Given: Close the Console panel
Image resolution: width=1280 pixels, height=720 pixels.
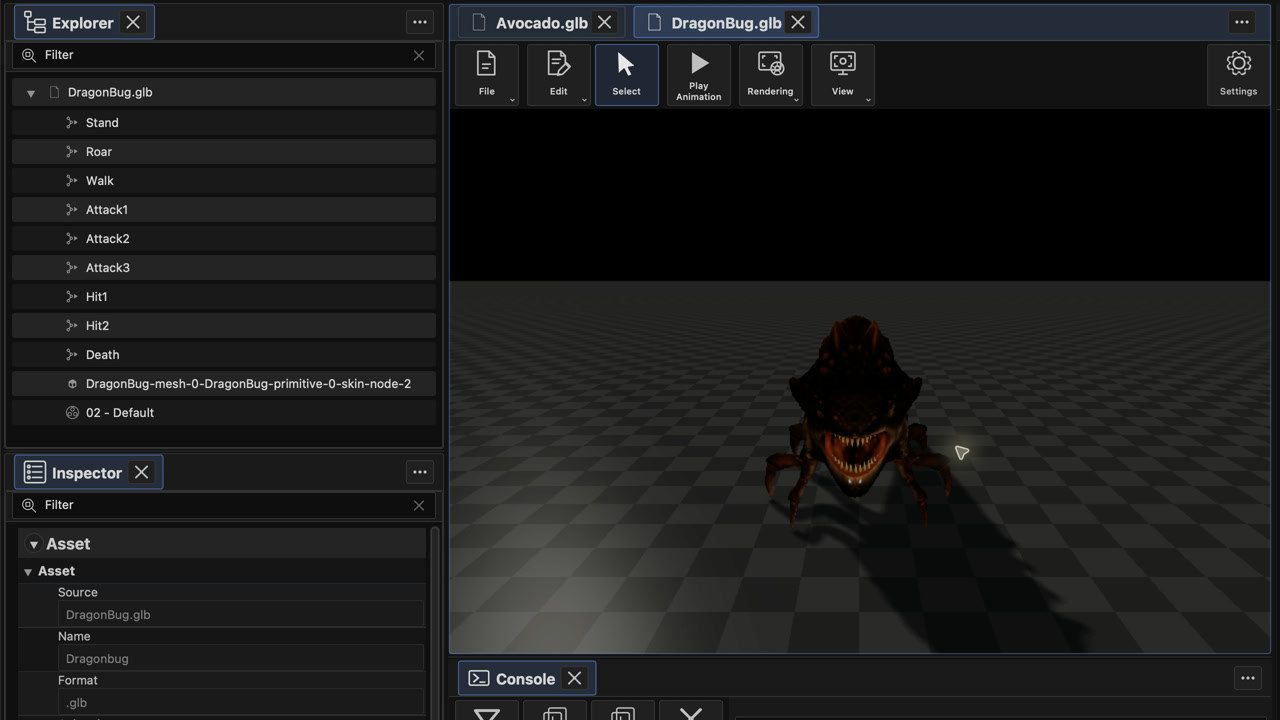Looking at the screenshot, I should click(x=575, y=678).
